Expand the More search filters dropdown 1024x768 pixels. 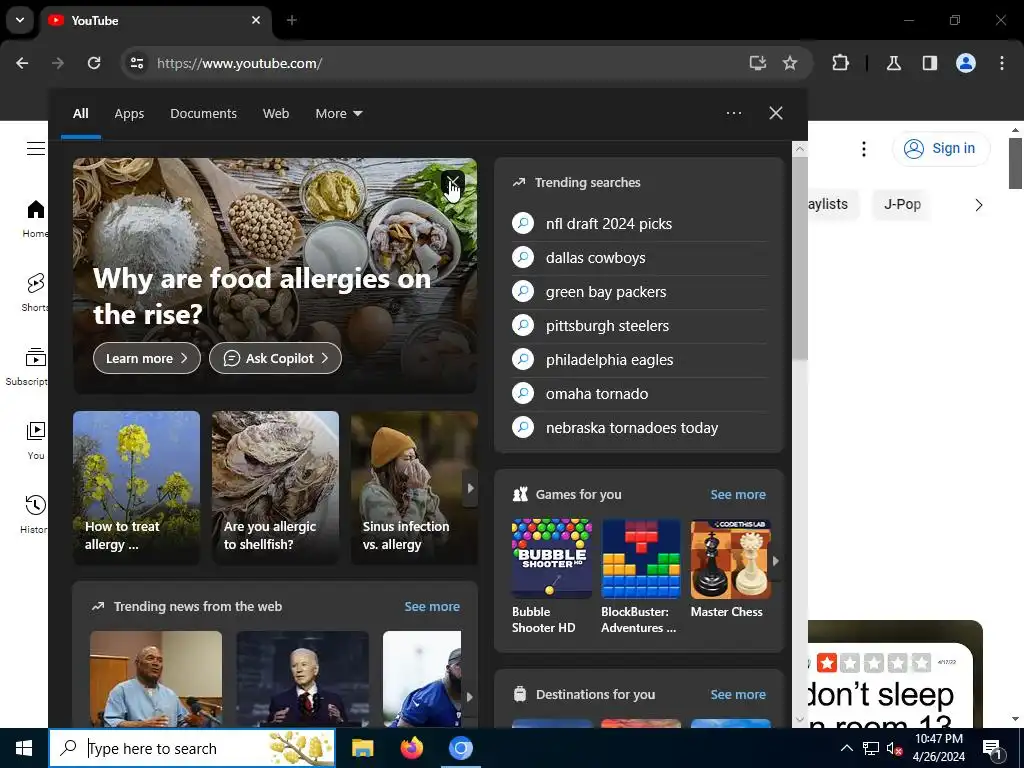tap(339, 114)
